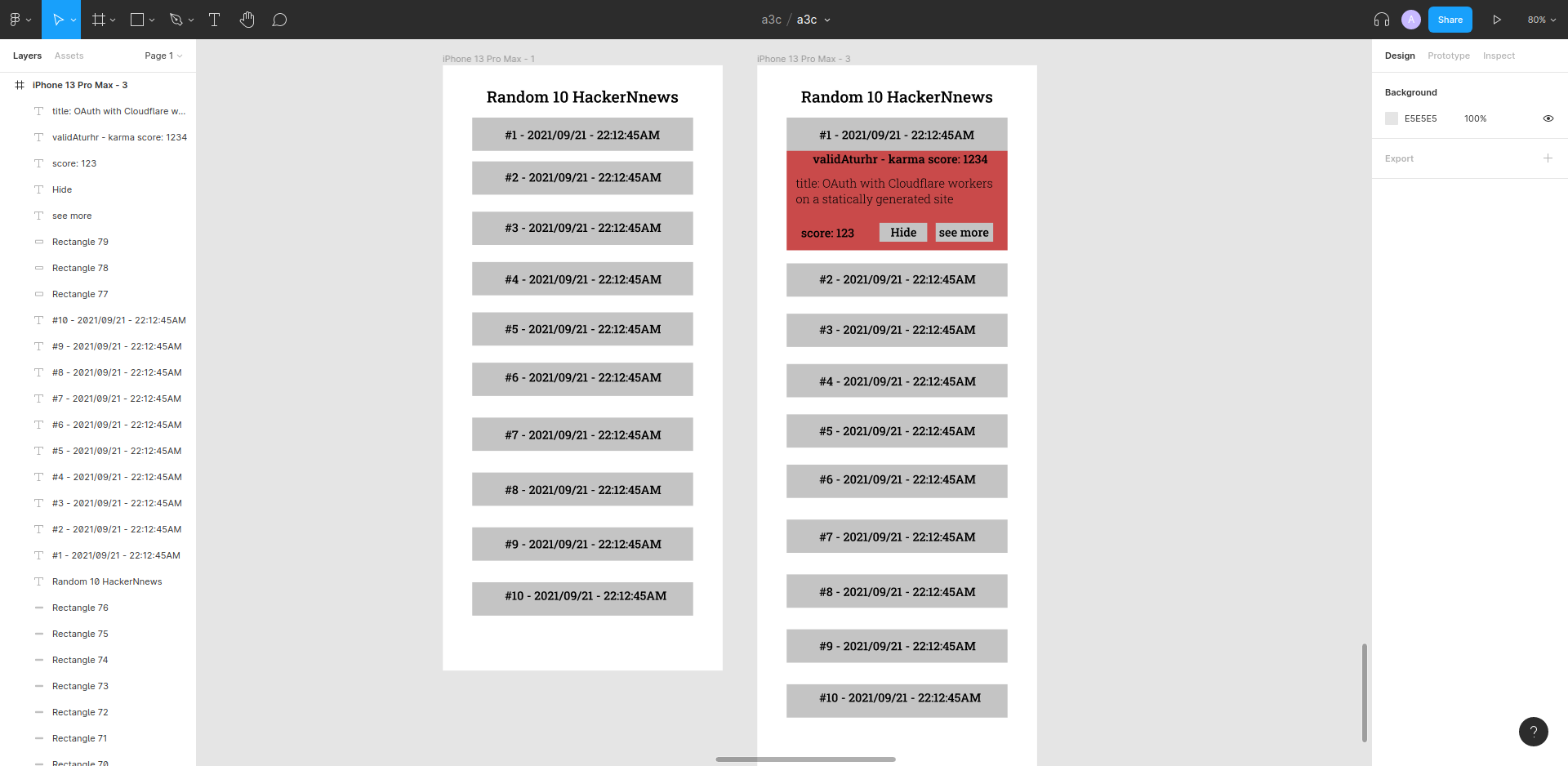
Task: Open Pen tool options dropdown arrow
Action: pos(191,20)
